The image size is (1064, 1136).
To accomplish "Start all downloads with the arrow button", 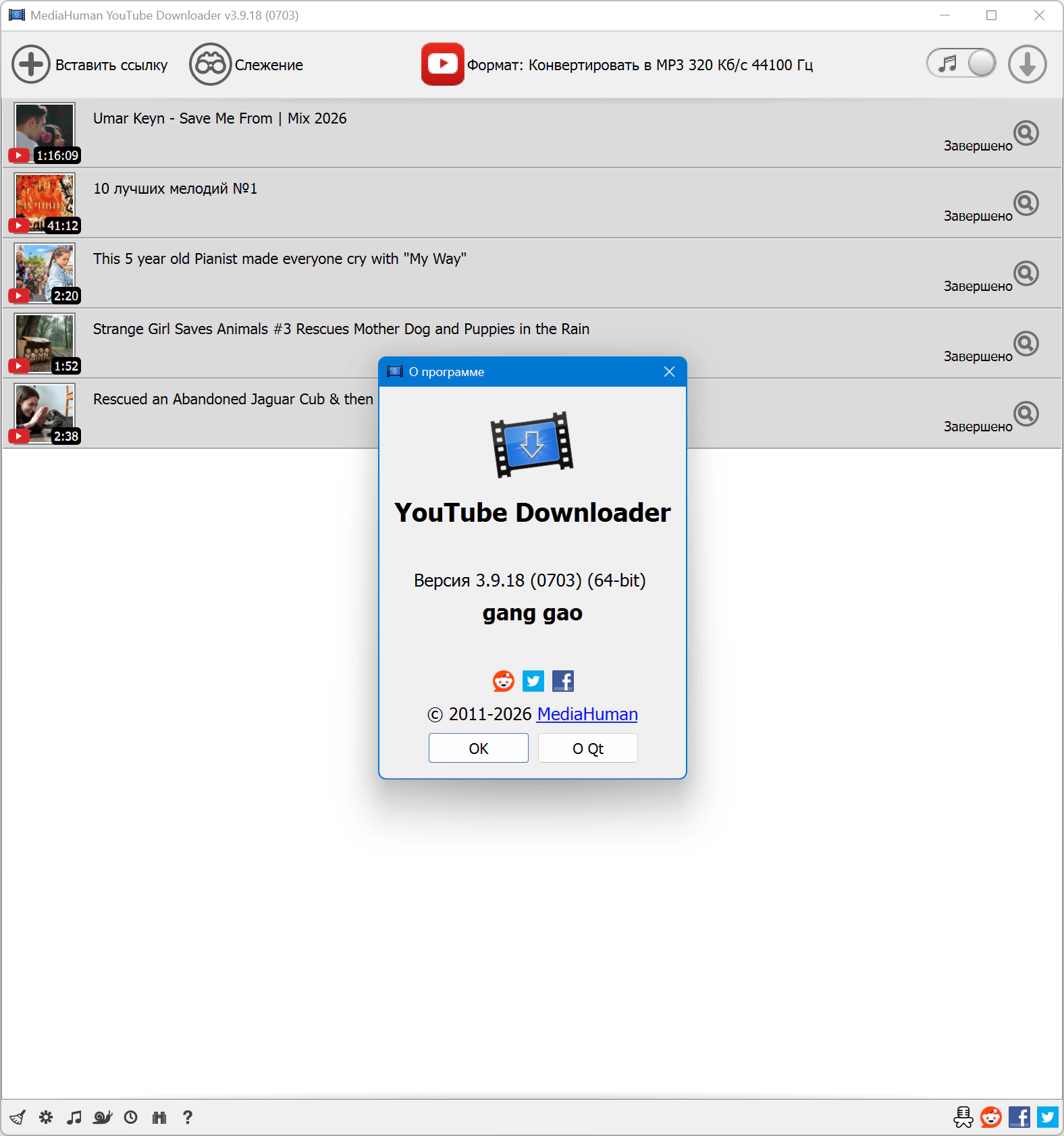I will [x=1027, y=65].
